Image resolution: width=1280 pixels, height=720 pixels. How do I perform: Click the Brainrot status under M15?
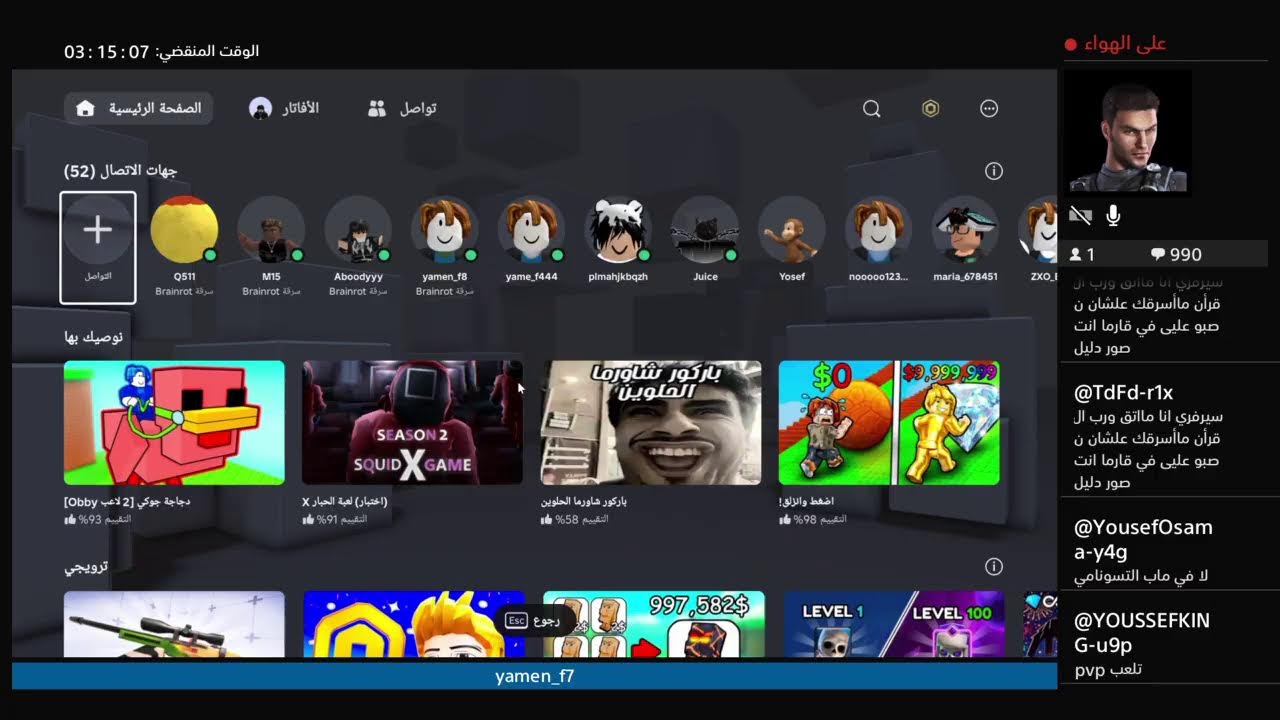coord(271,291)
